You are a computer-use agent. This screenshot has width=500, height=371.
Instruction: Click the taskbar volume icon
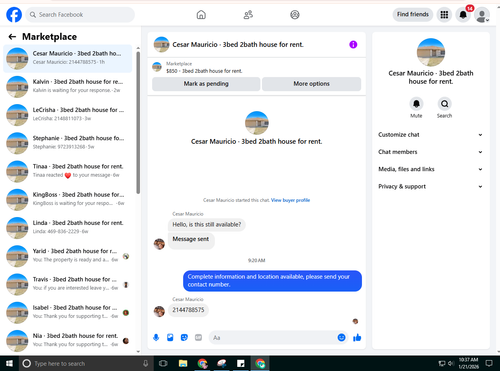[x=451, y=363]
